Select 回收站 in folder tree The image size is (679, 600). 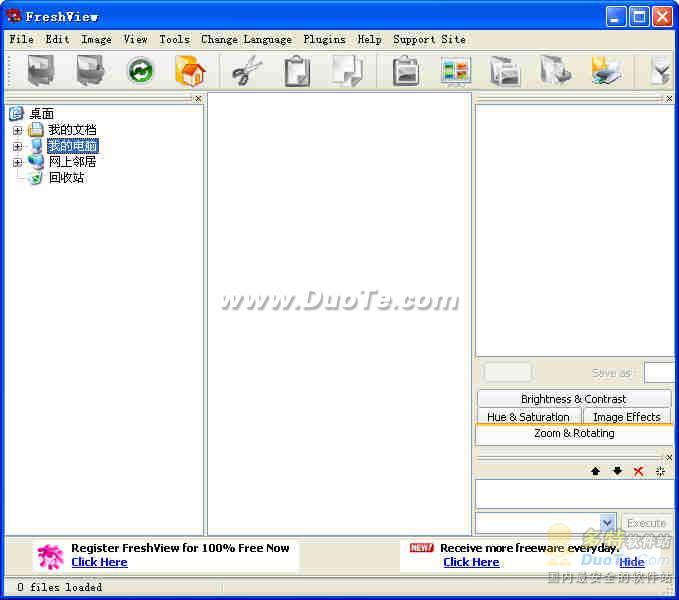click(66, 178)
